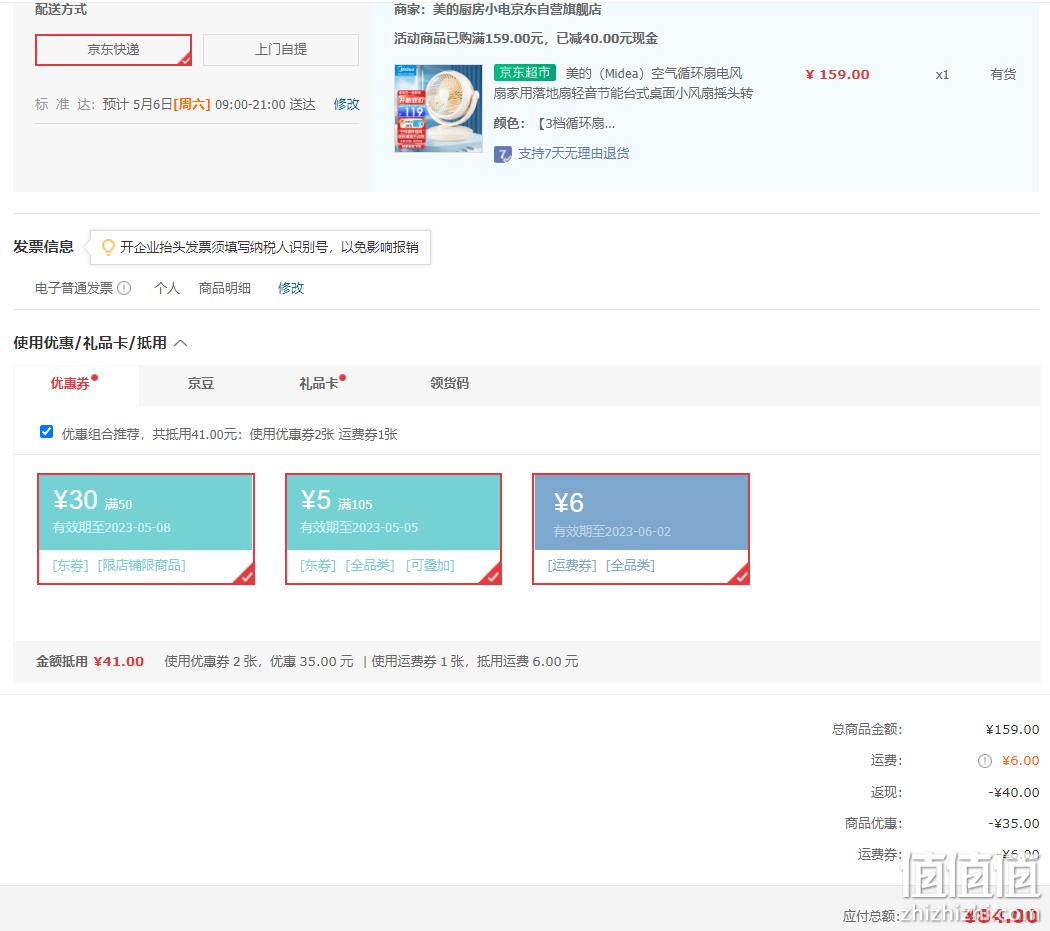Image resolution: width=1050 pixels, height=931 pixels.
Task: Choose 上门自提 pickup option
Action: 281,50
